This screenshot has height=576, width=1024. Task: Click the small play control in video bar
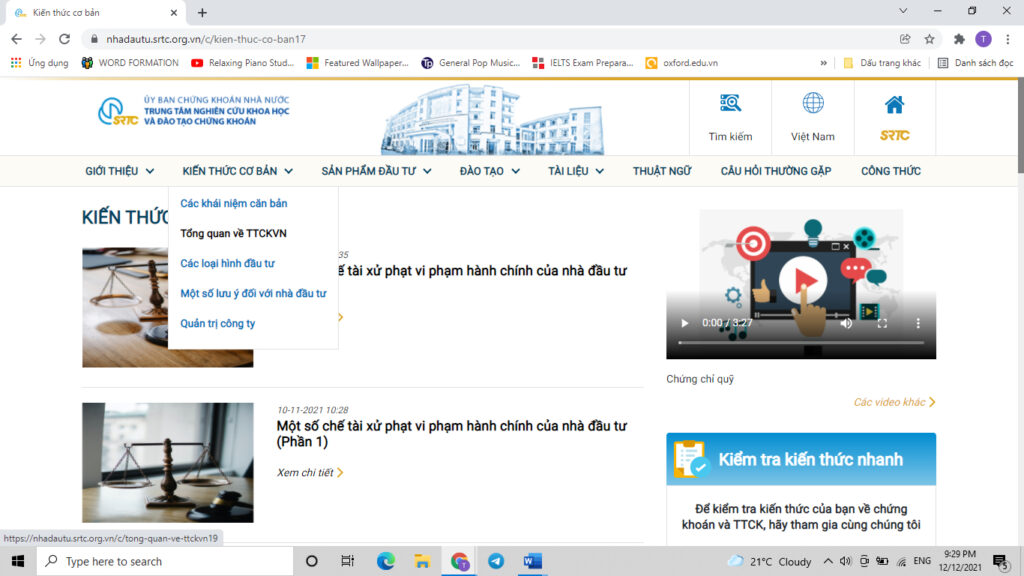pos(684,323)
